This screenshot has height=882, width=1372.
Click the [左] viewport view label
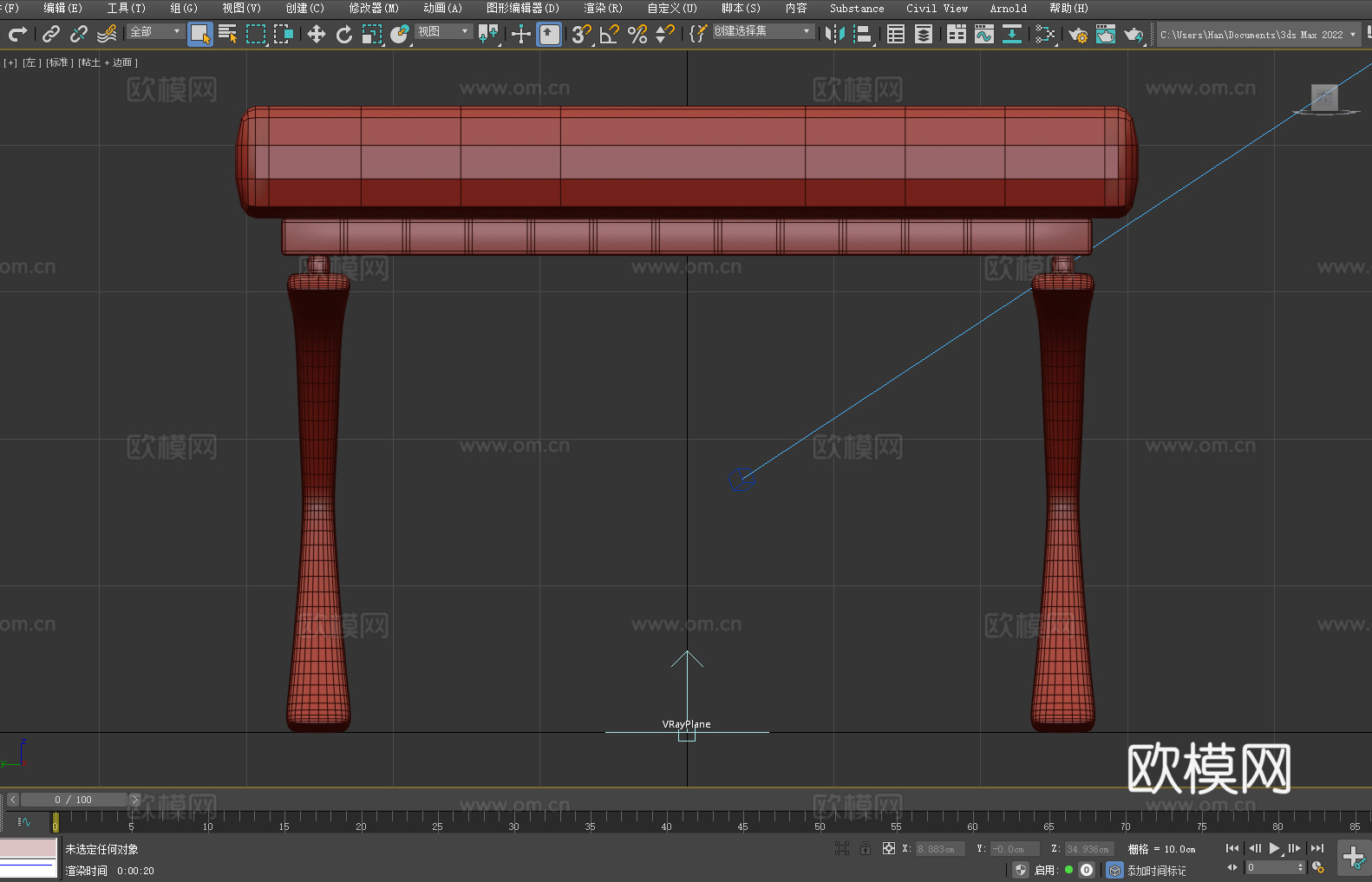[31, 62]
